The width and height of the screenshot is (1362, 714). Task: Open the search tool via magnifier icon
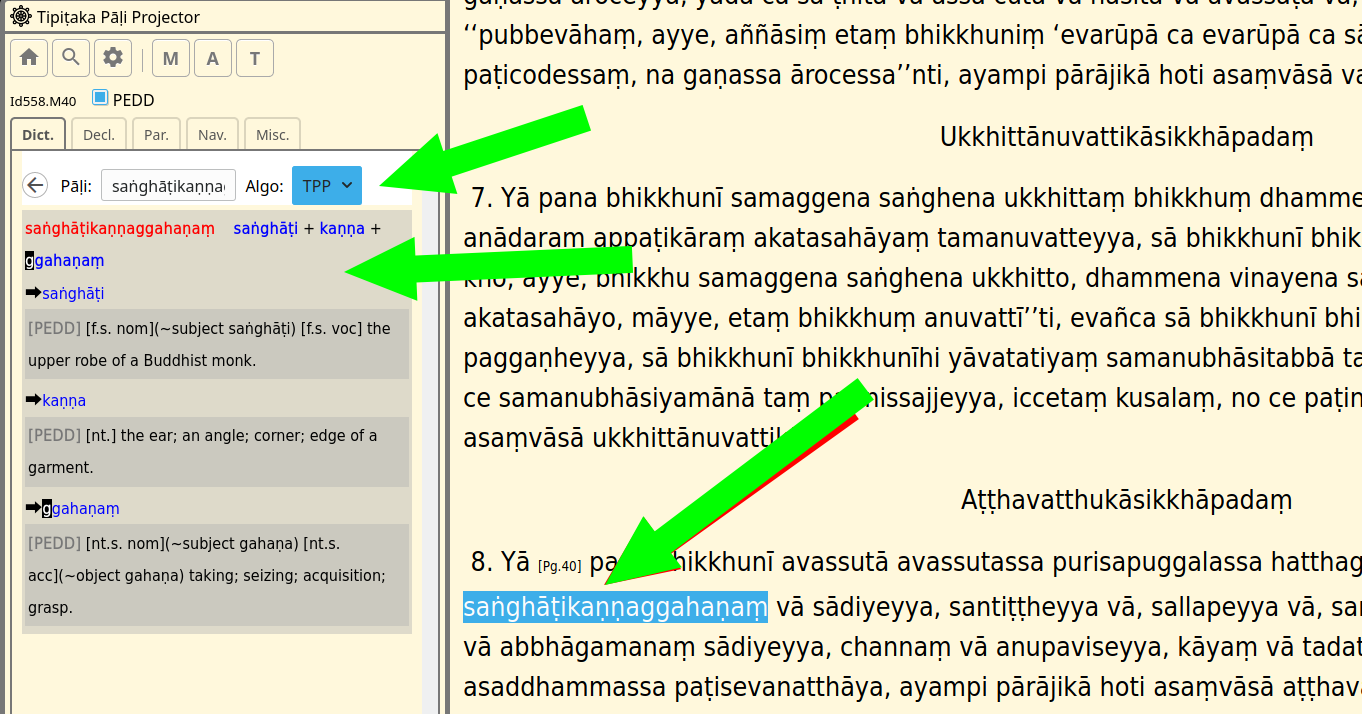click(x=70, y=57)
